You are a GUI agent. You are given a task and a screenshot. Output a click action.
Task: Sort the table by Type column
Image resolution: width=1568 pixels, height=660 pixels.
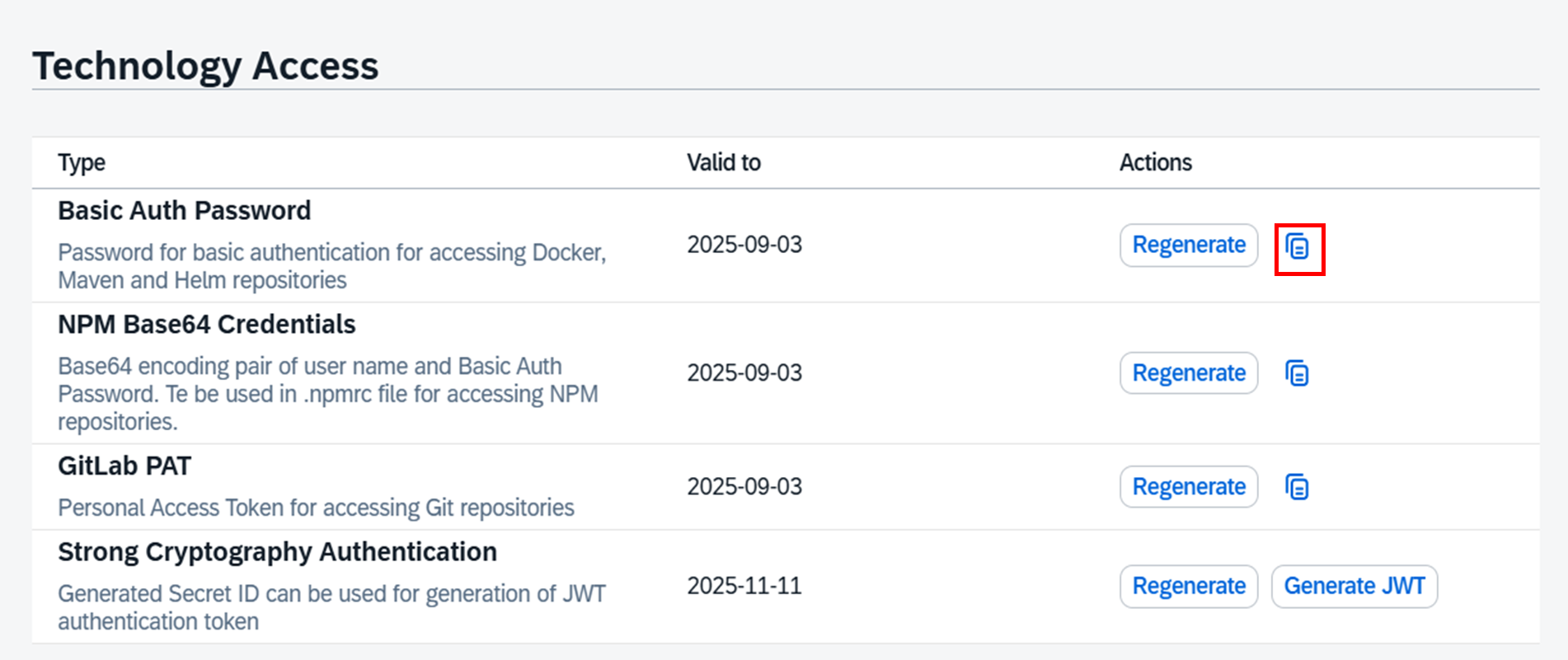(82, 162)
